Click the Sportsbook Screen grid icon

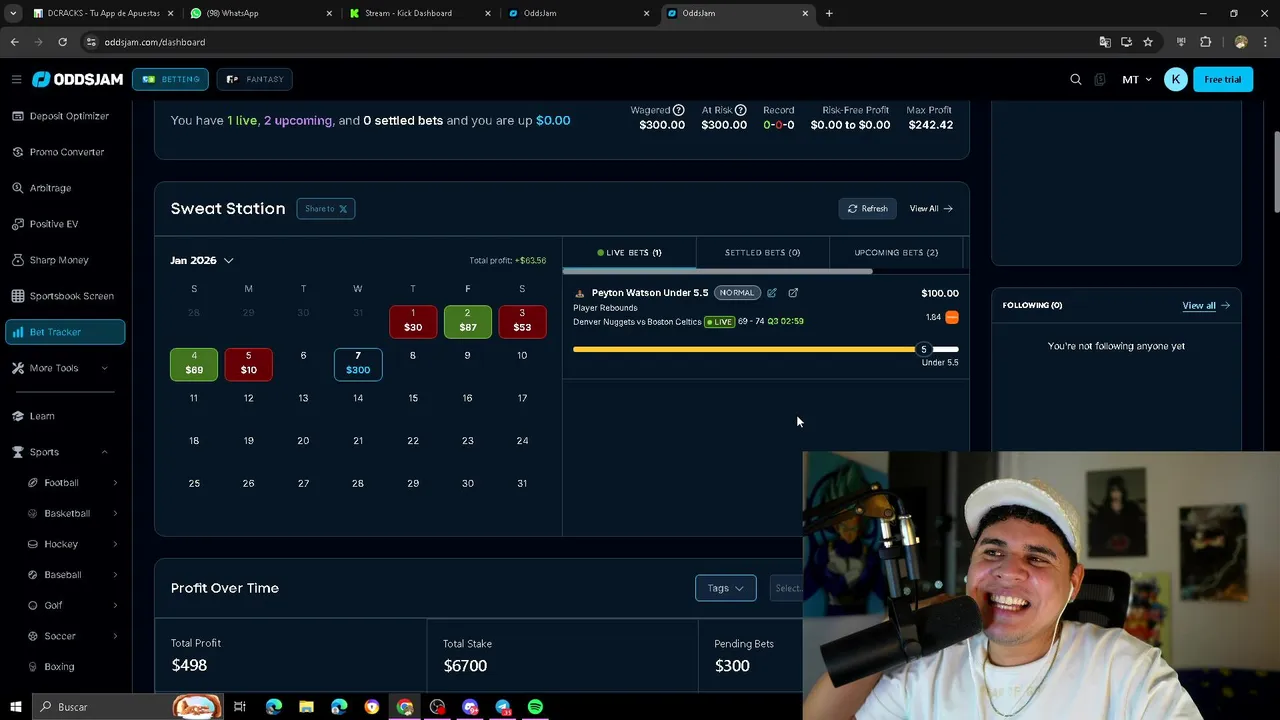tap(18, 296)
